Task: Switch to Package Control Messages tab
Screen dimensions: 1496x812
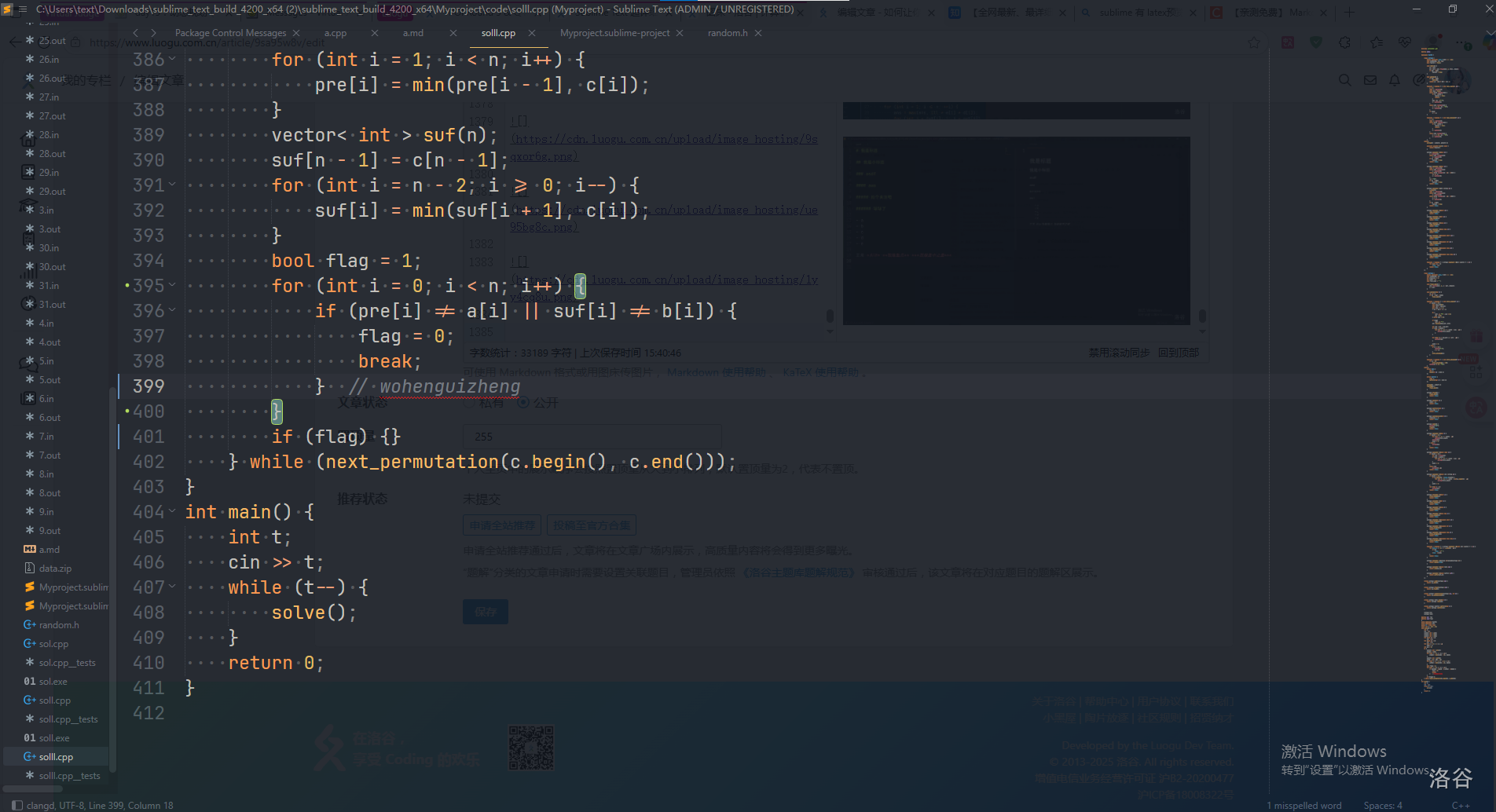Action: [x=230, y=33]
